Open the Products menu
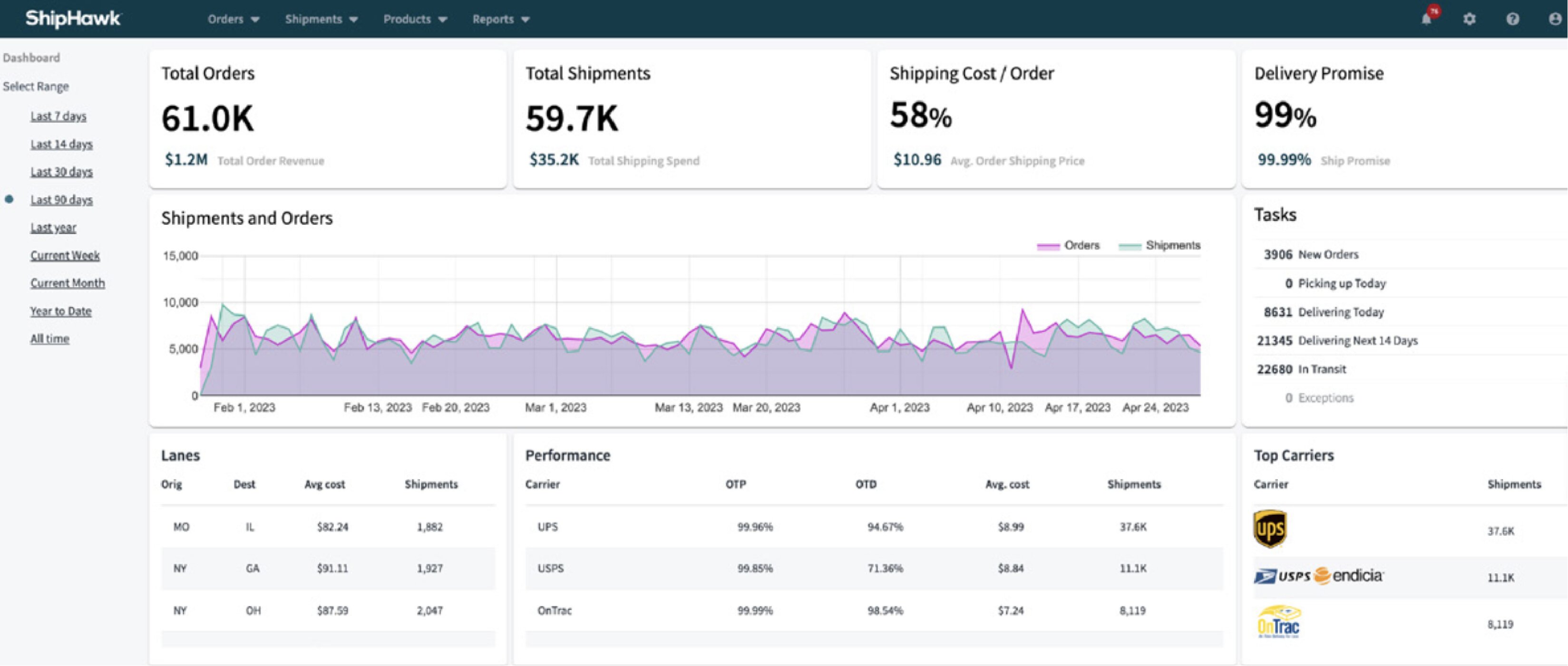 point(415,19)
